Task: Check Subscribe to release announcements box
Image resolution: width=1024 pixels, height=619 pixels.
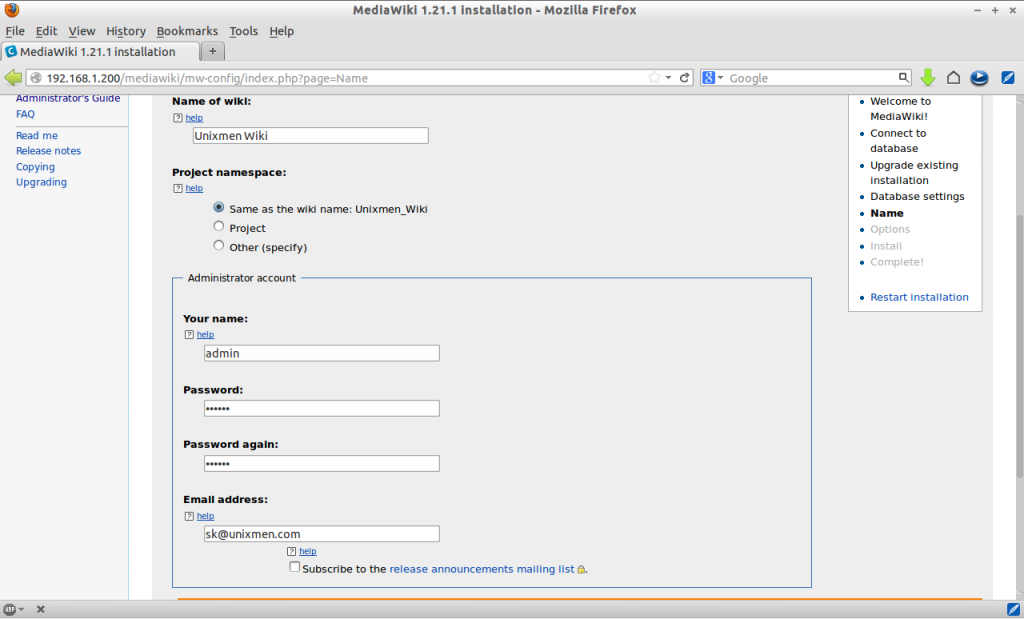Action: [295, 567]
